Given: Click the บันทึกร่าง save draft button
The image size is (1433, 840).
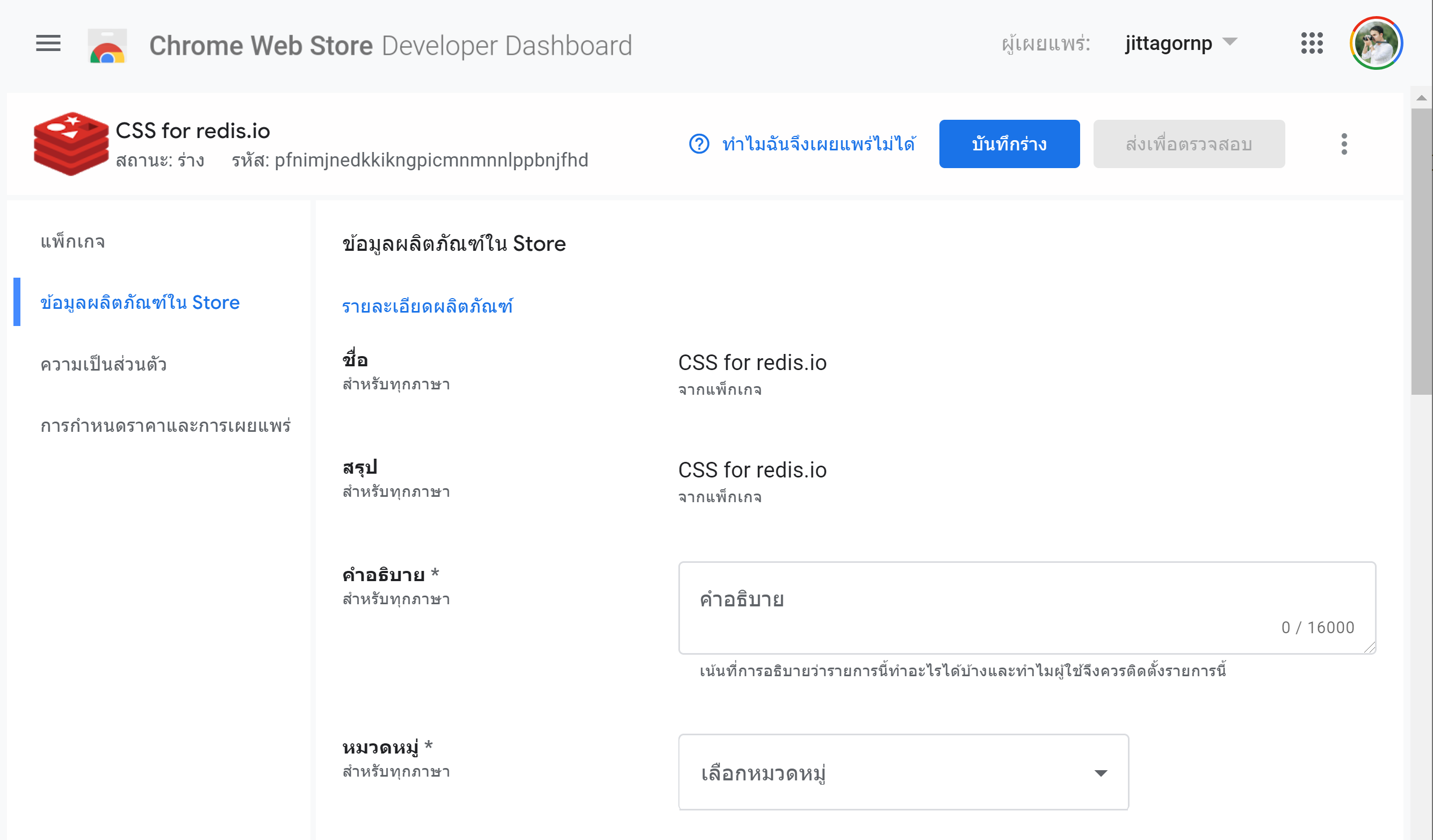Looking at the screenshot, I should pos(1009,144).
